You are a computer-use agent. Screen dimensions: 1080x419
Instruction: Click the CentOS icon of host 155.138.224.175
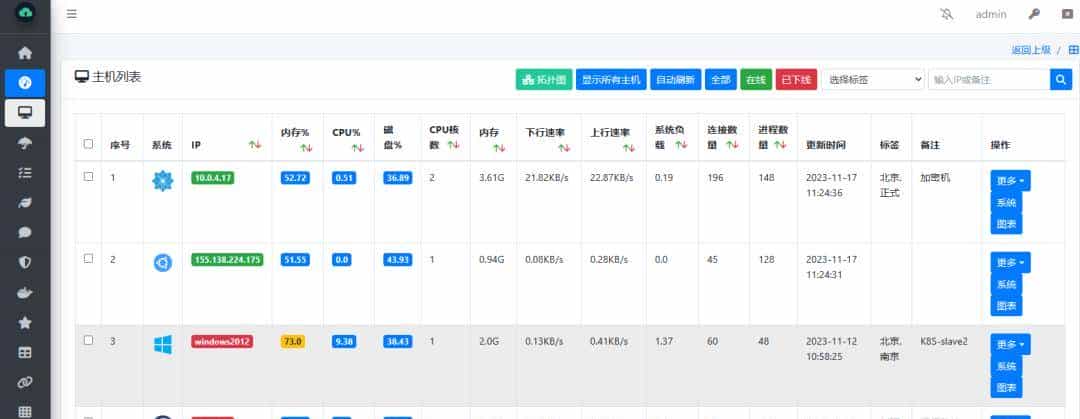point(163,262)
